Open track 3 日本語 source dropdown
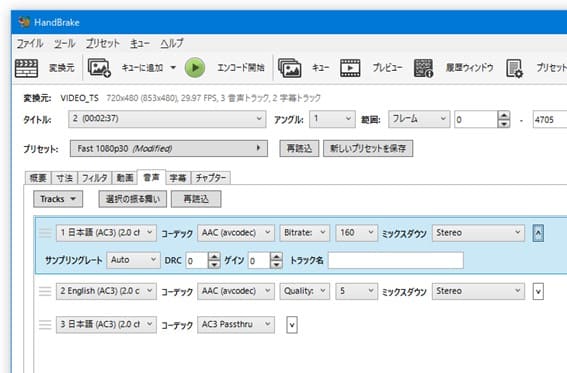Image resolution: width=567 pixels, height=373 pixels. click(106, 325)
